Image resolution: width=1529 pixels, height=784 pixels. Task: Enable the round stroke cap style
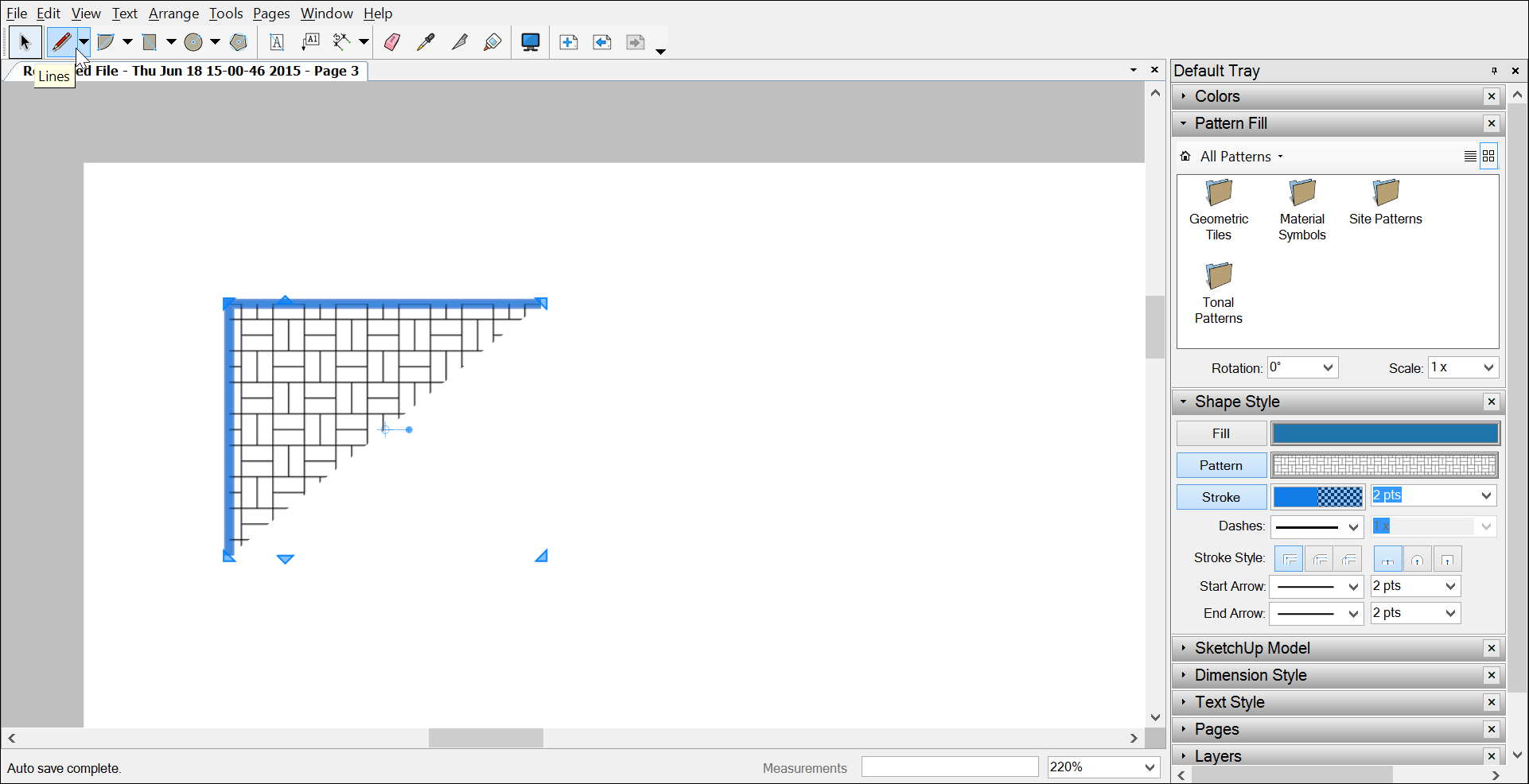tap(1417, 557)
